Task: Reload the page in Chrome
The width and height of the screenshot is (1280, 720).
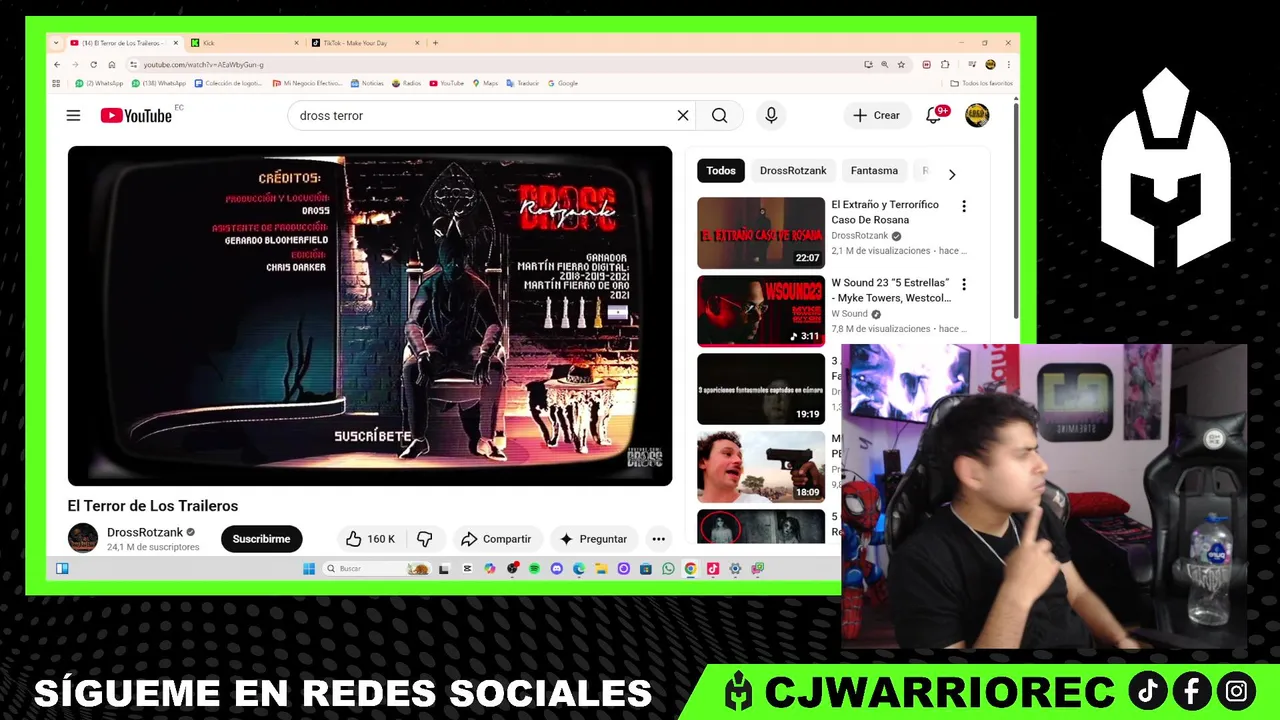Action: coord(93,65)
